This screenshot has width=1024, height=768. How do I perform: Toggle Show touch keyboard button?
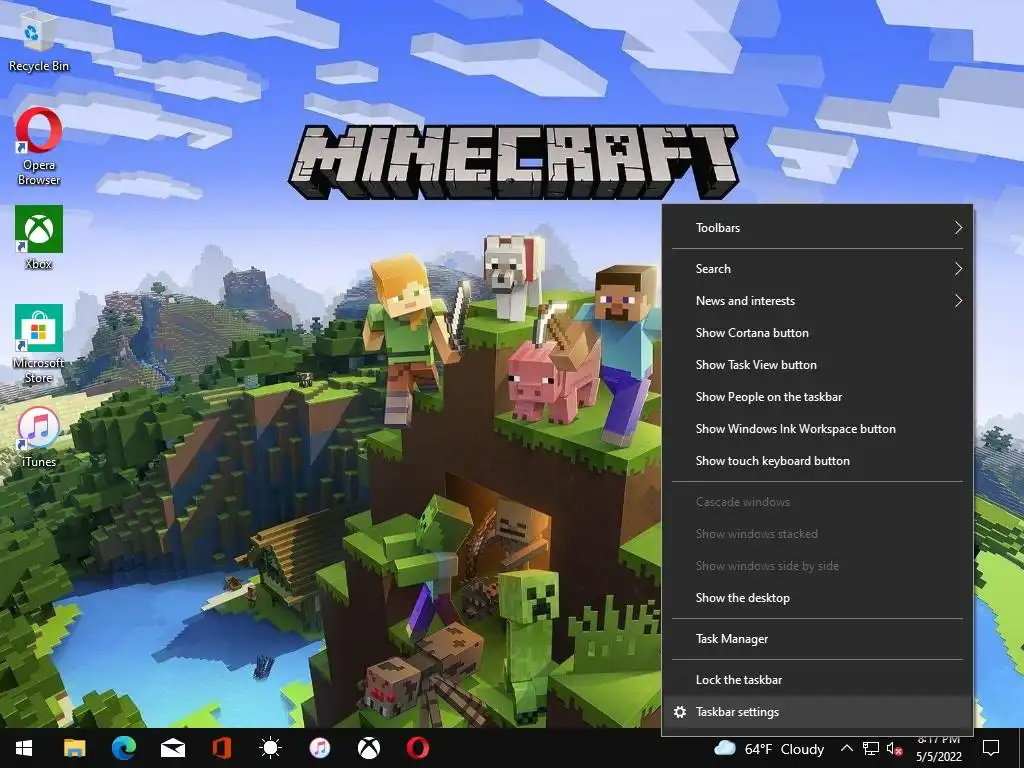click(818, 460)
